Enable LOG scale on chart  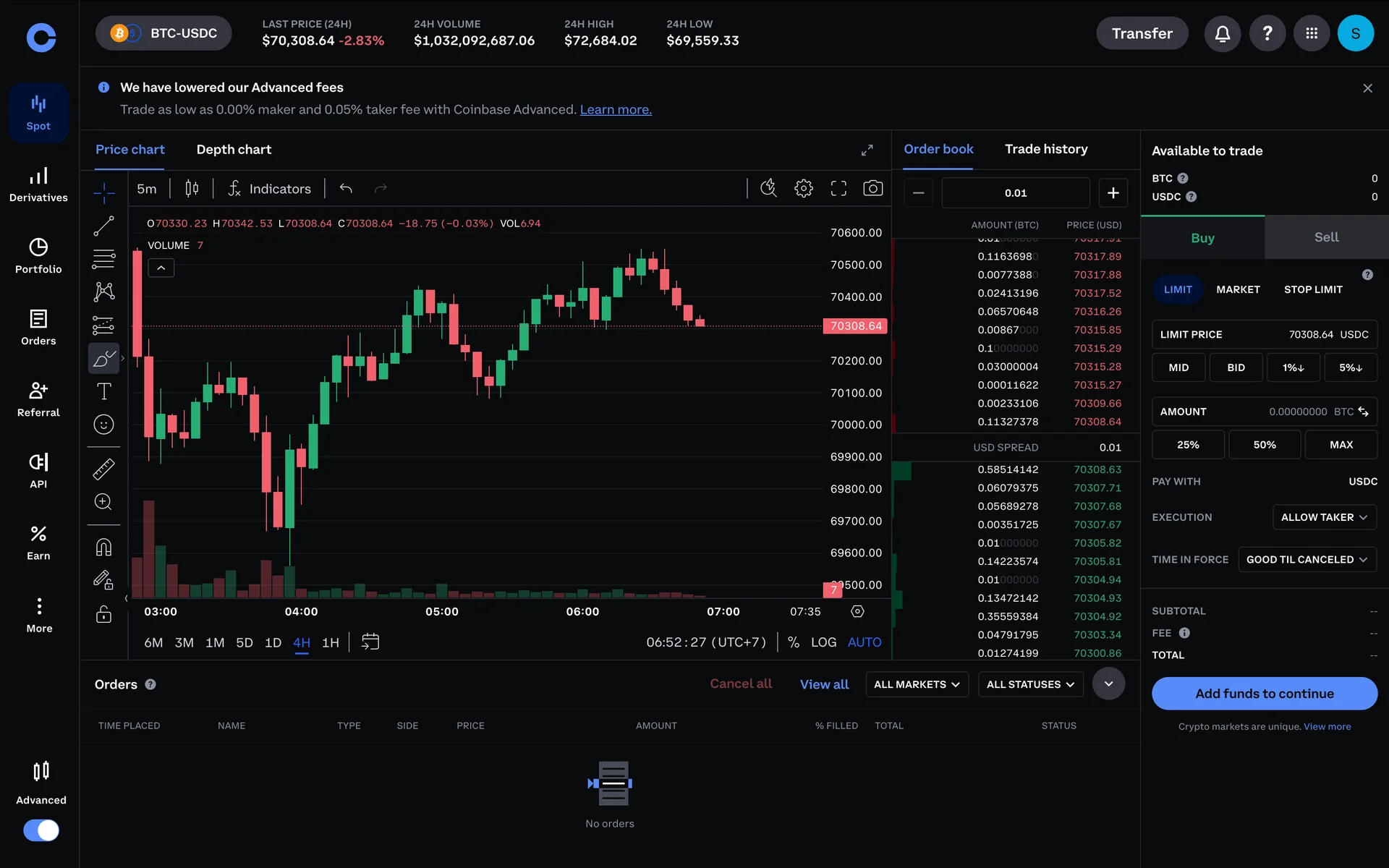[823, 642]
